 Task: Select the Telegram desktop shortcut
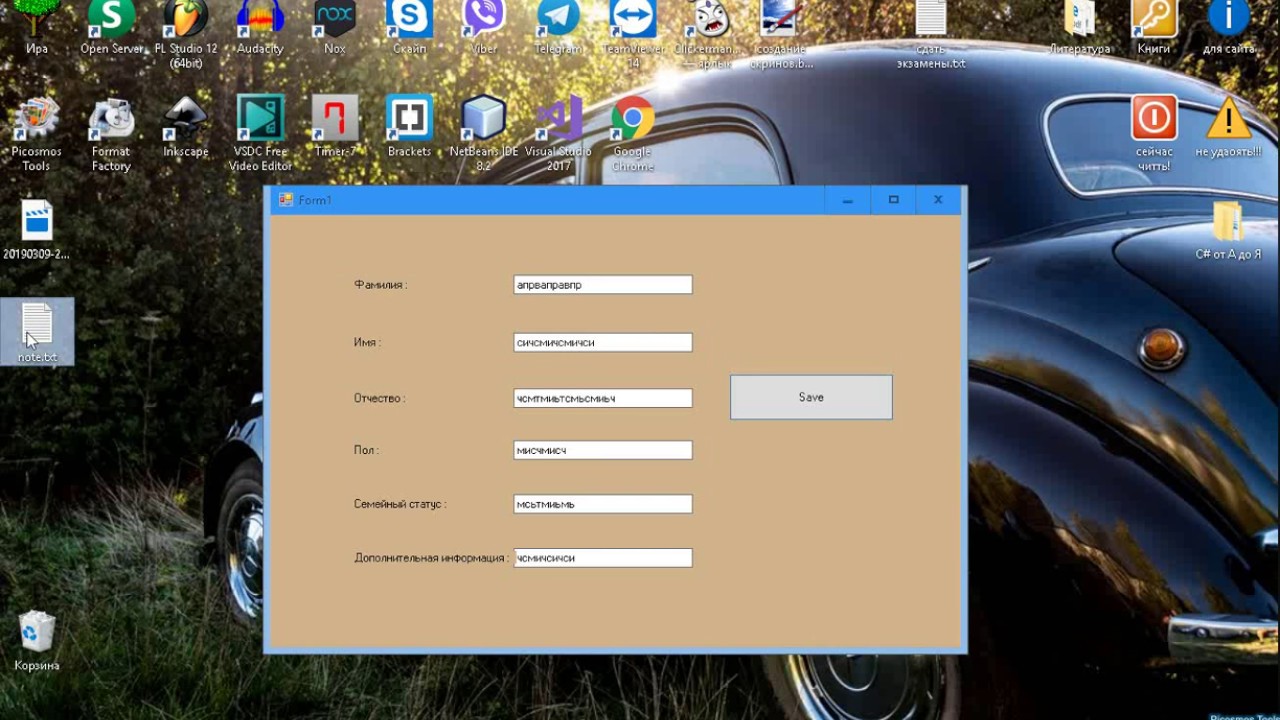coord(558,28)
